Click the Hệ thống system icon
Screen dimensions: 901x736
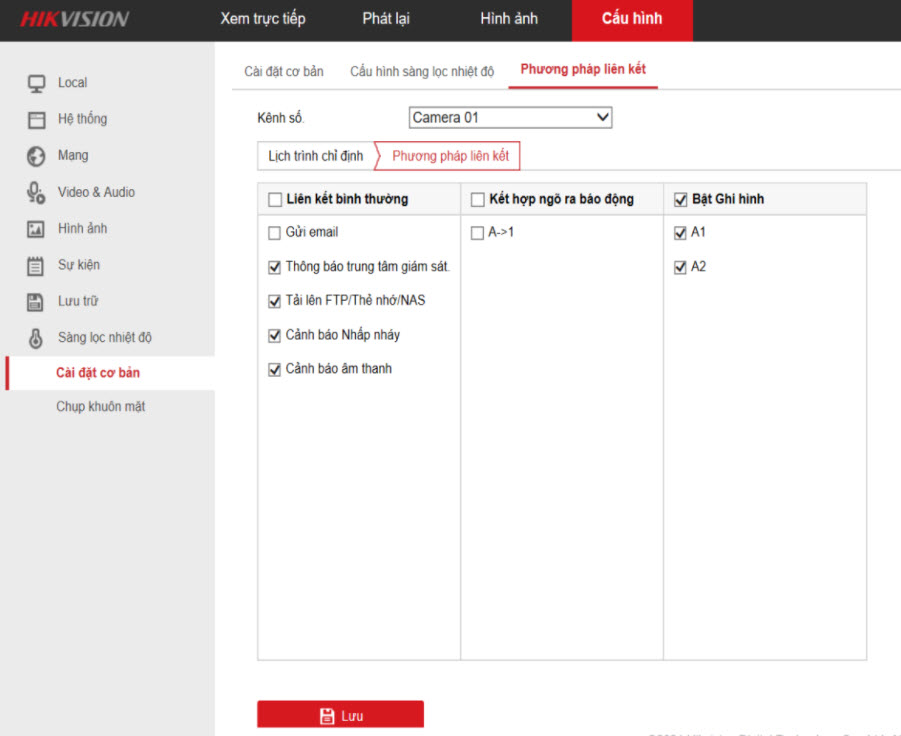pyautogui.click(x=36, y=120)
